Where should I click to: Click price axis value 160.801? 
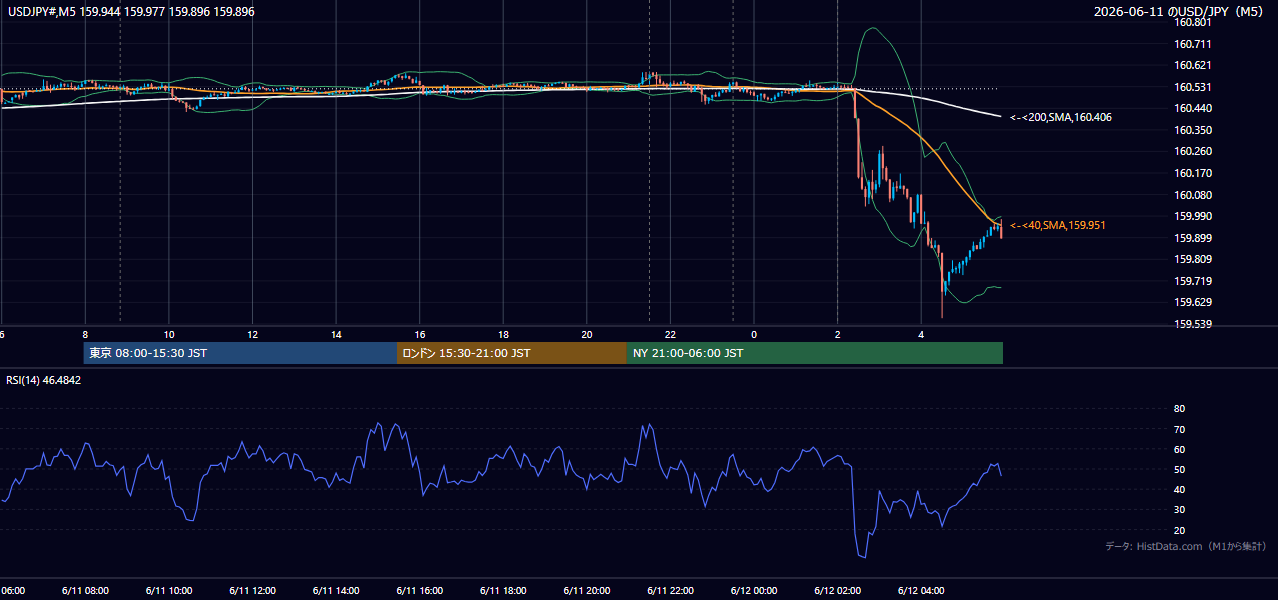(1193, 23)
